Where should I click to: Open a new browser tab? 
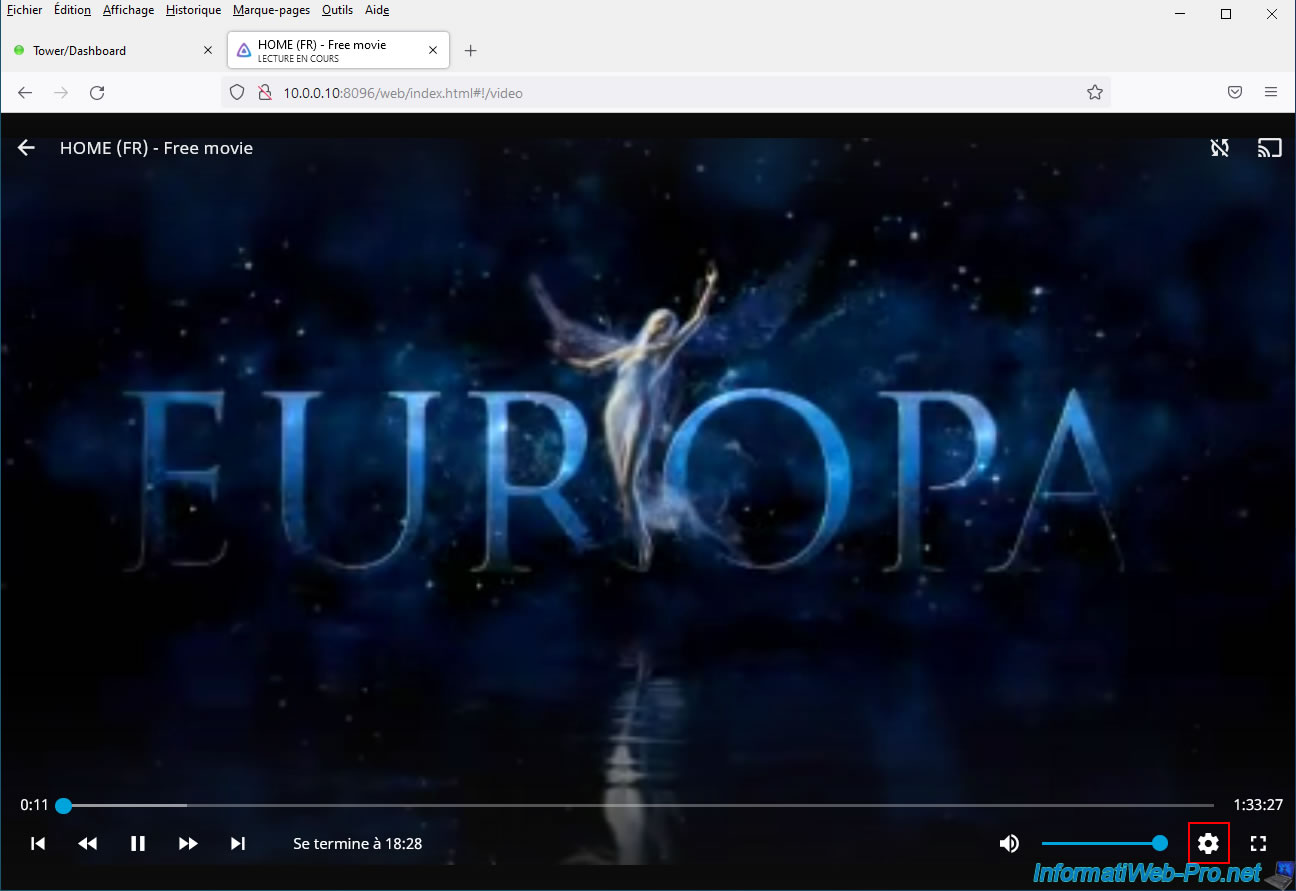pos(471,51)
